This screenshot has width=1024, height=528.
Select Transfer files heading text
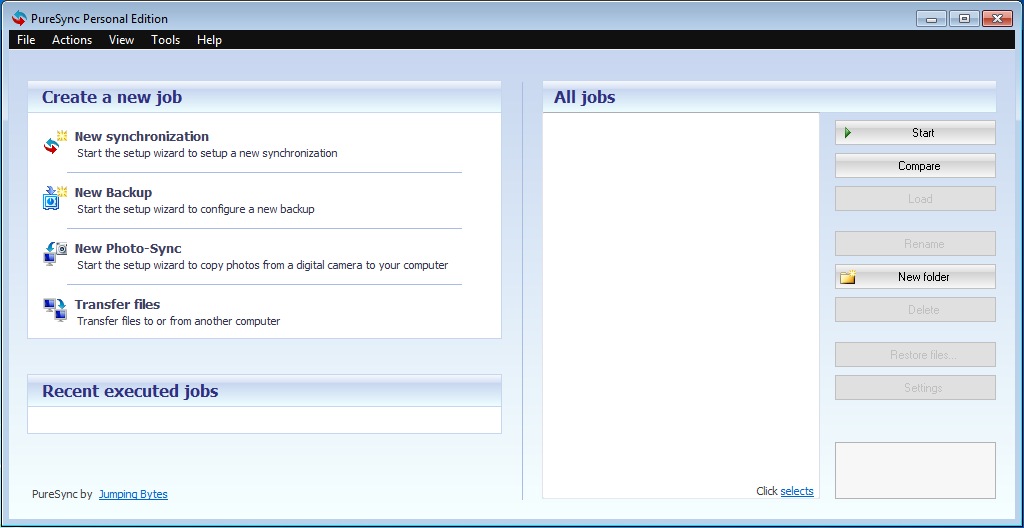[x=117, y=305]
